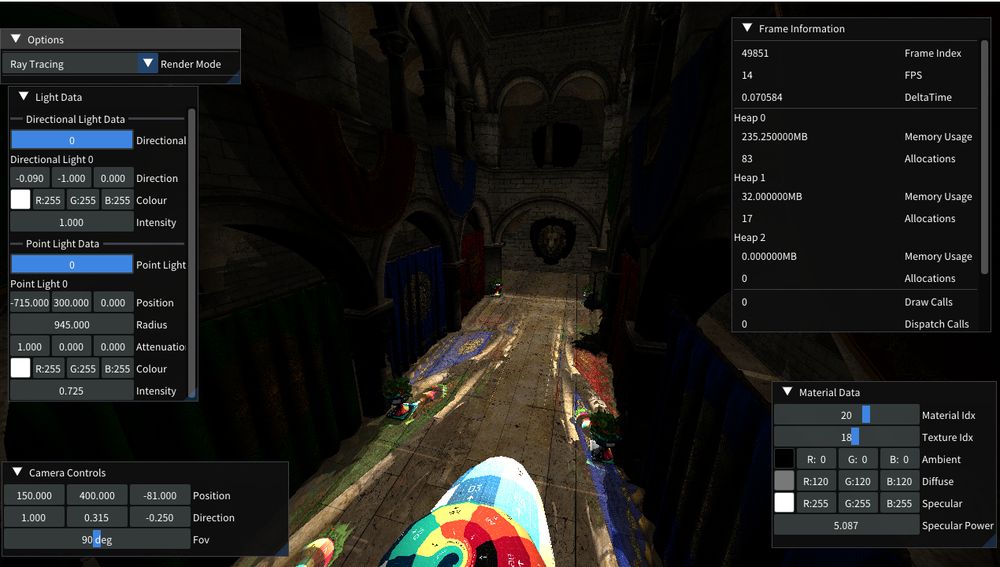The image size is (1000, 567).
Task: Click the Heap 1 memory usage 32.000000MB
Action: point(772,196)
